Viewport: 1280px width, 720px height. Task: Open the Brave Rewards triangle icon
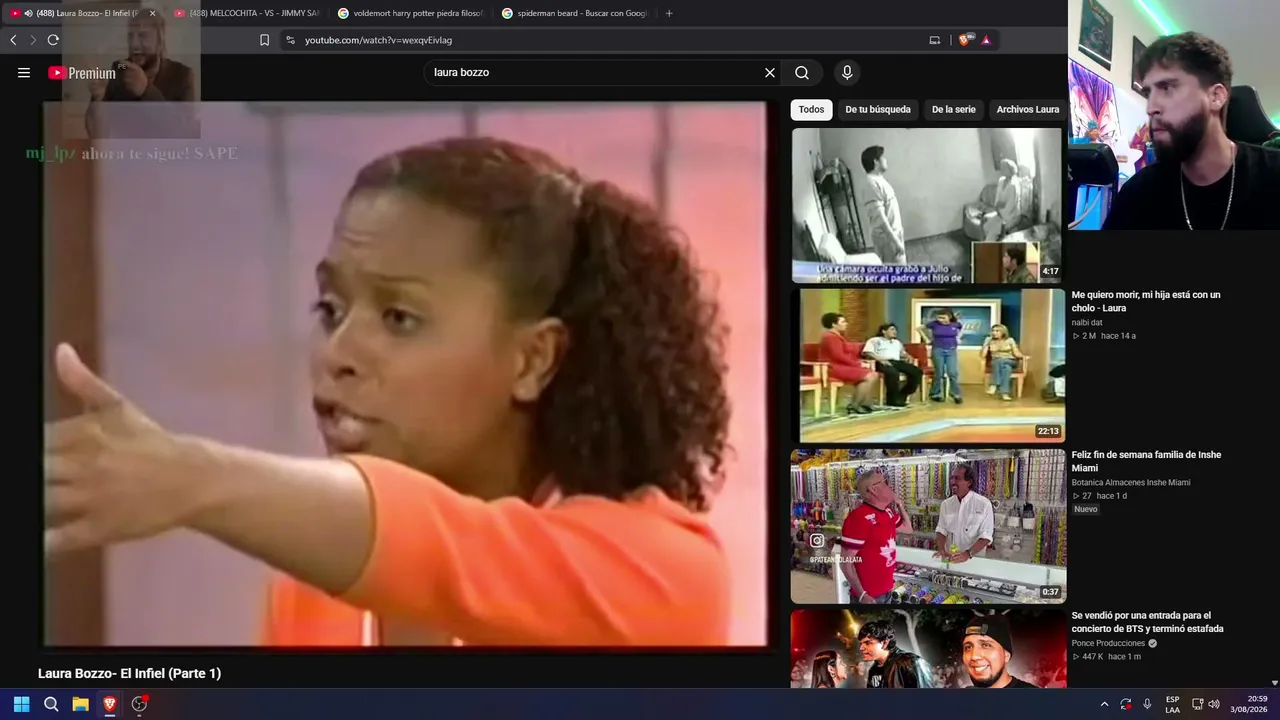coord(986,40)
